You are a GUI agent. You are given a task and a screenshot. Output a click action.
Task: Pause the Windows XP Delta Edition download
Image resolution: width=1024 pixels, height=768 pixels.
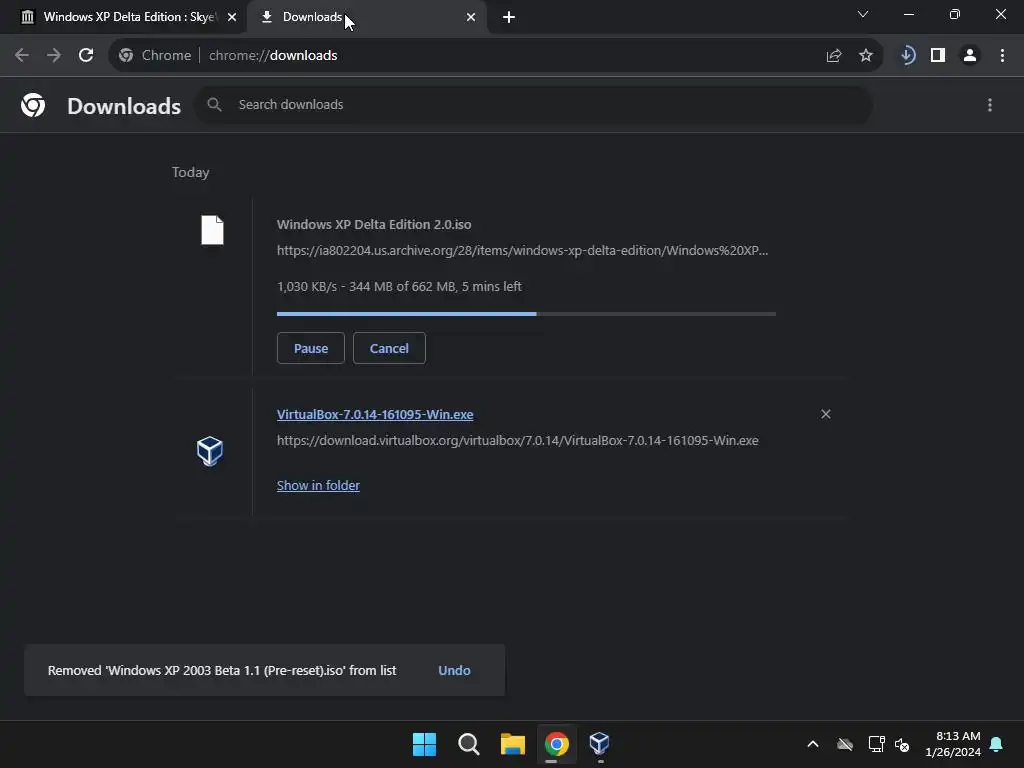point(311,348)
